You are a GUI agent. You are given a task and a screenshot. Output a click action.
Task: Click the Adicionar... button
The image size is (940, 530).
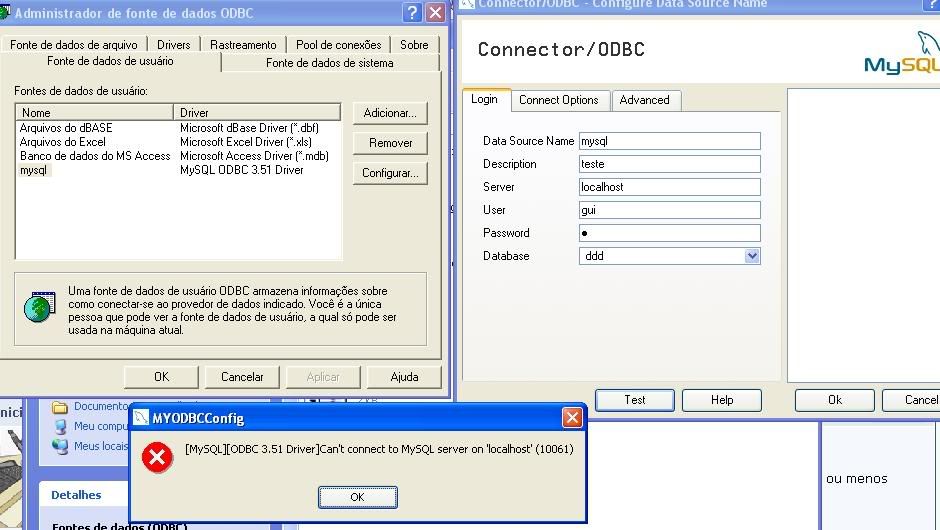pos(390,113)
